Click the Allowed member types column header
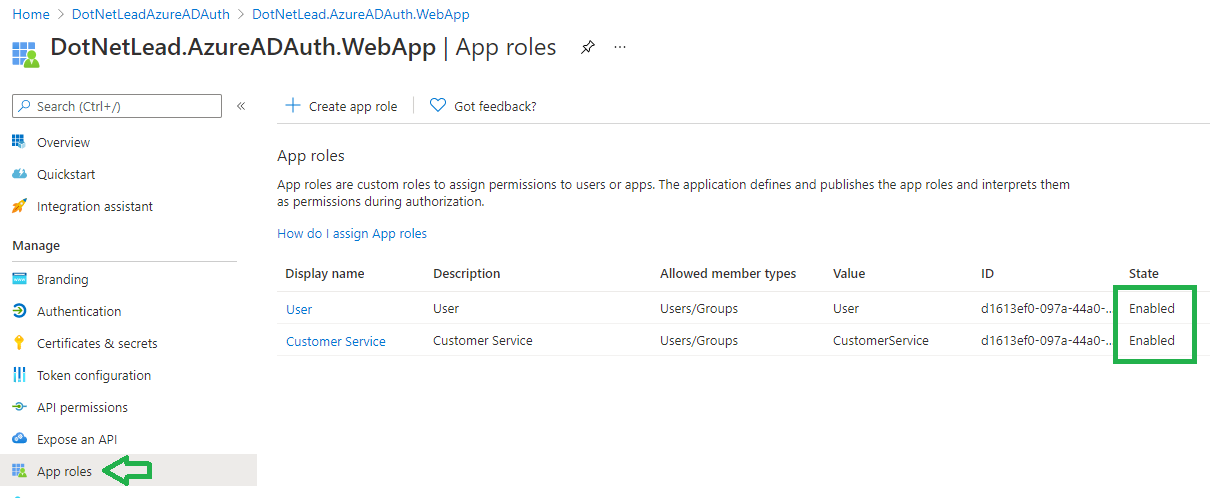This screenshot has width=1210, height=498. pos(728,273)
